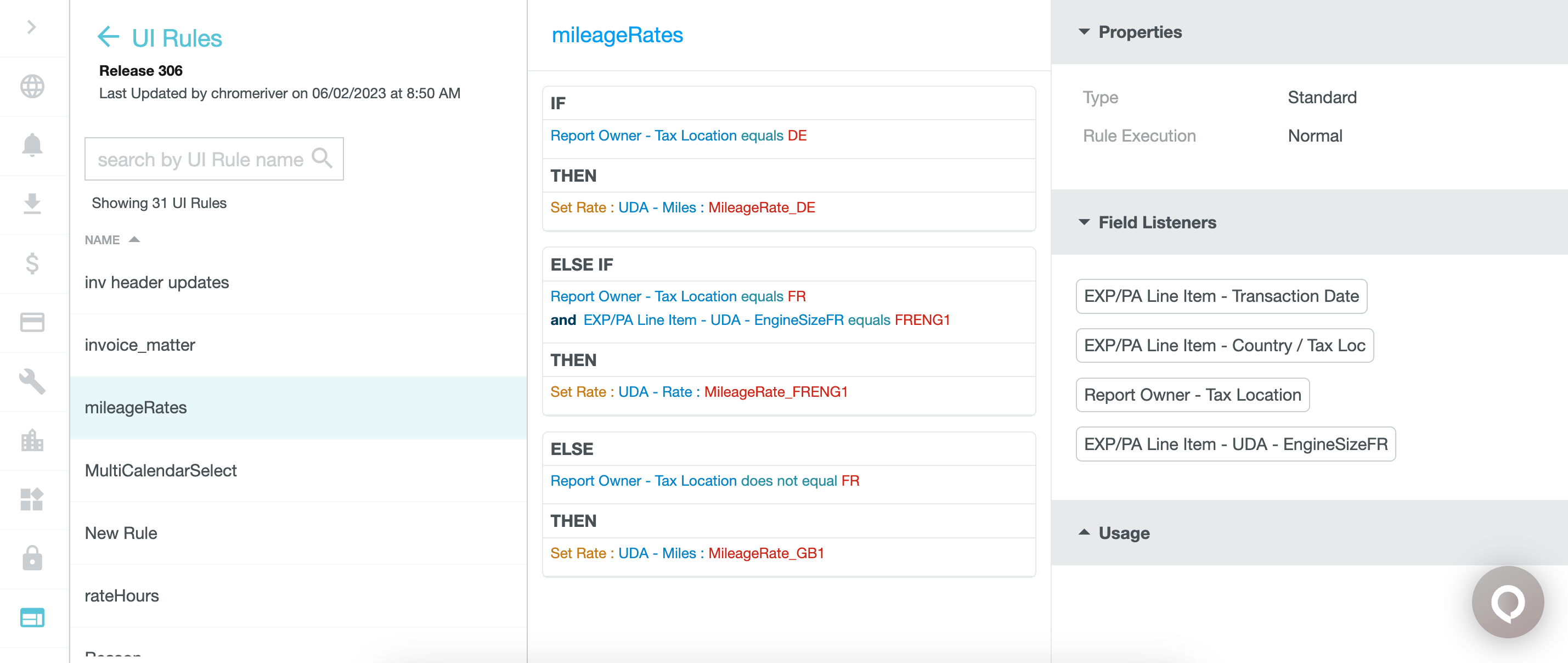Open the invoice_matter rule
Viewport: 1568px width, 663px height.
point(140,345)
